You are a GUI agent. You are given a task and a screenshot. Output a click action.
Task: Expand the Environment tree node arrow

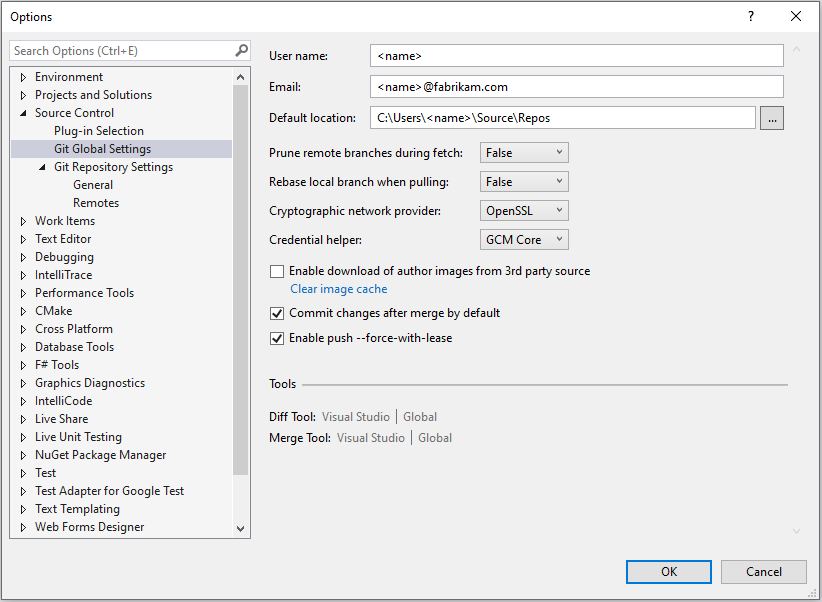[x=23, y=77]
